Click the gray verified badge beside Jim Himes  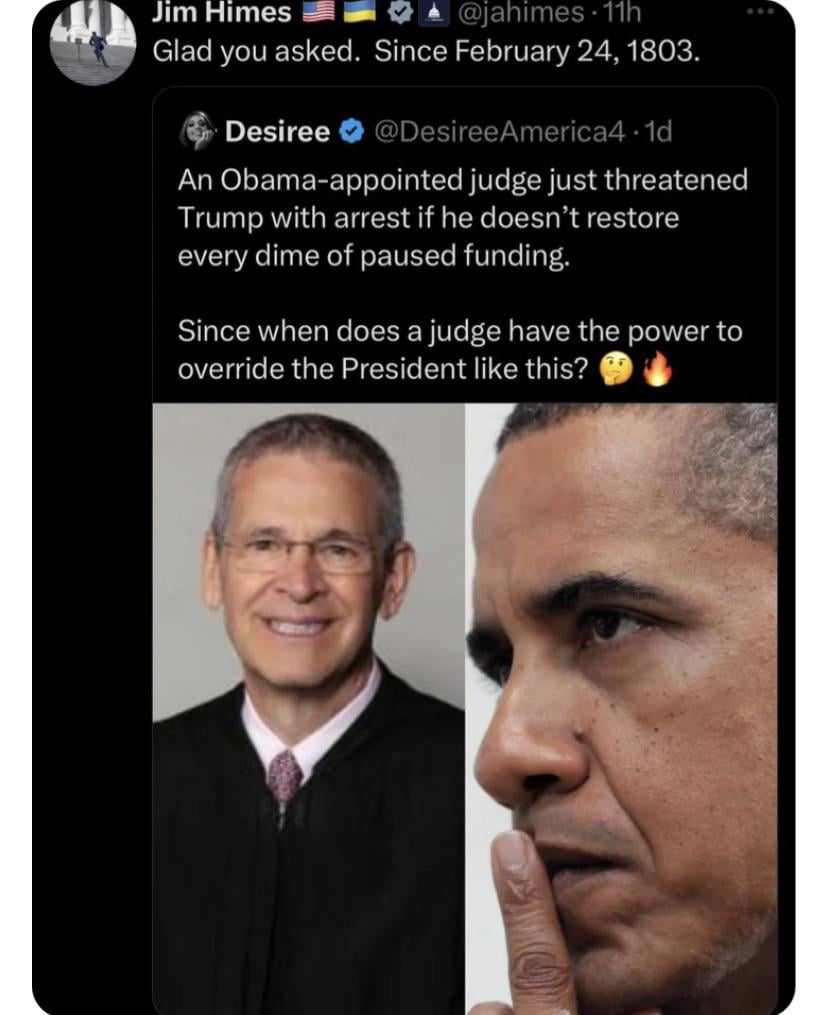tap(399, 12)
